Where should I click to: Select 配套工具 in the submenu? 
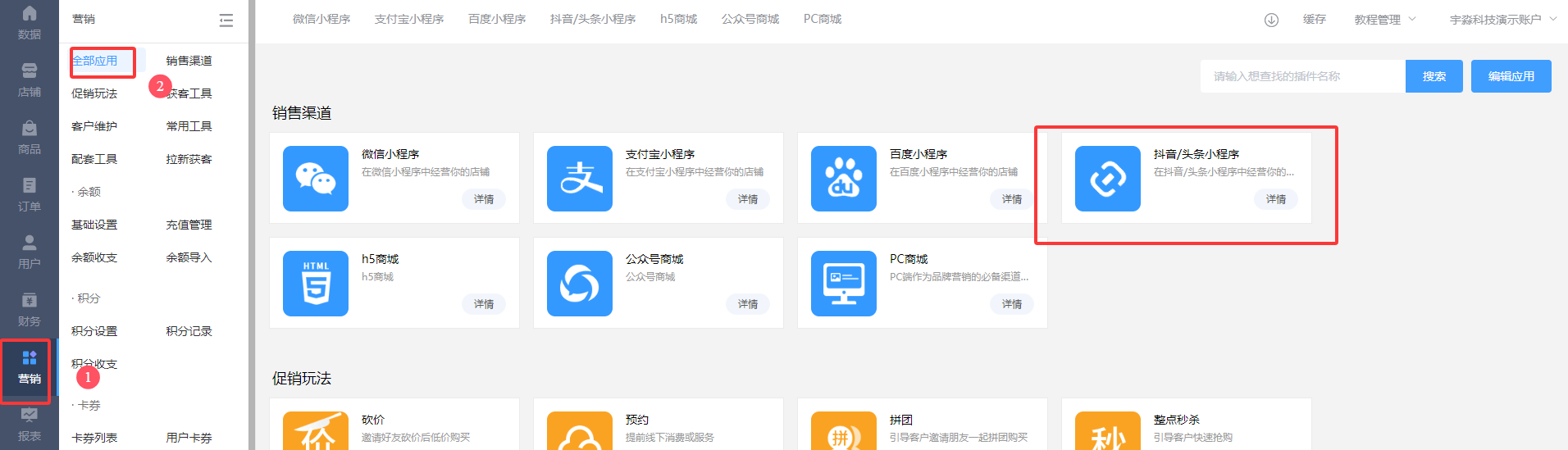tap(94, 159)
